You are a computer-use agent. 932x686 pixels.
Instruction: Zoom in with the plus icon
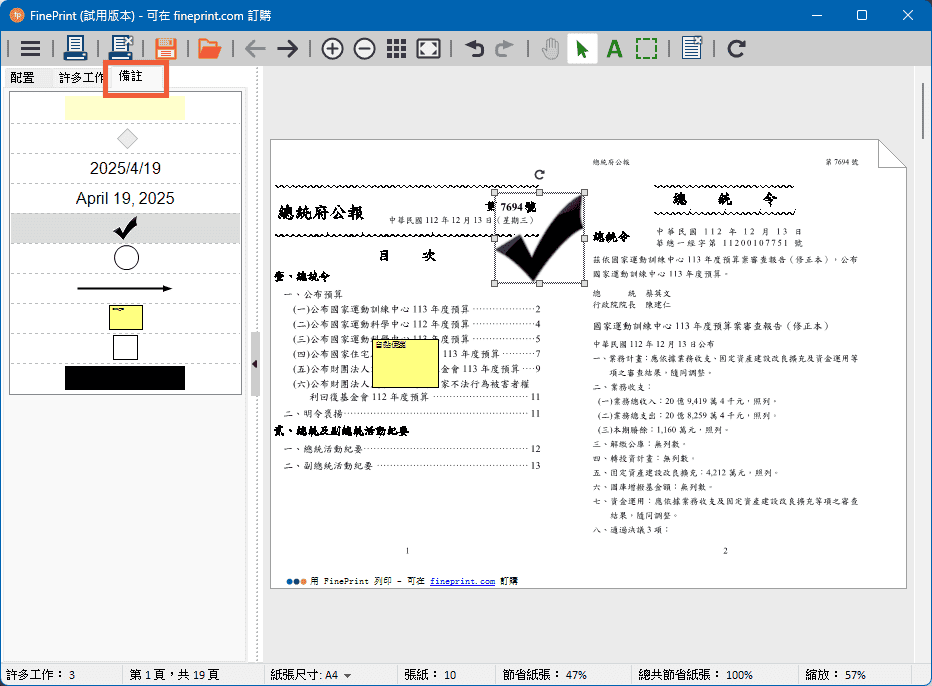332,48
